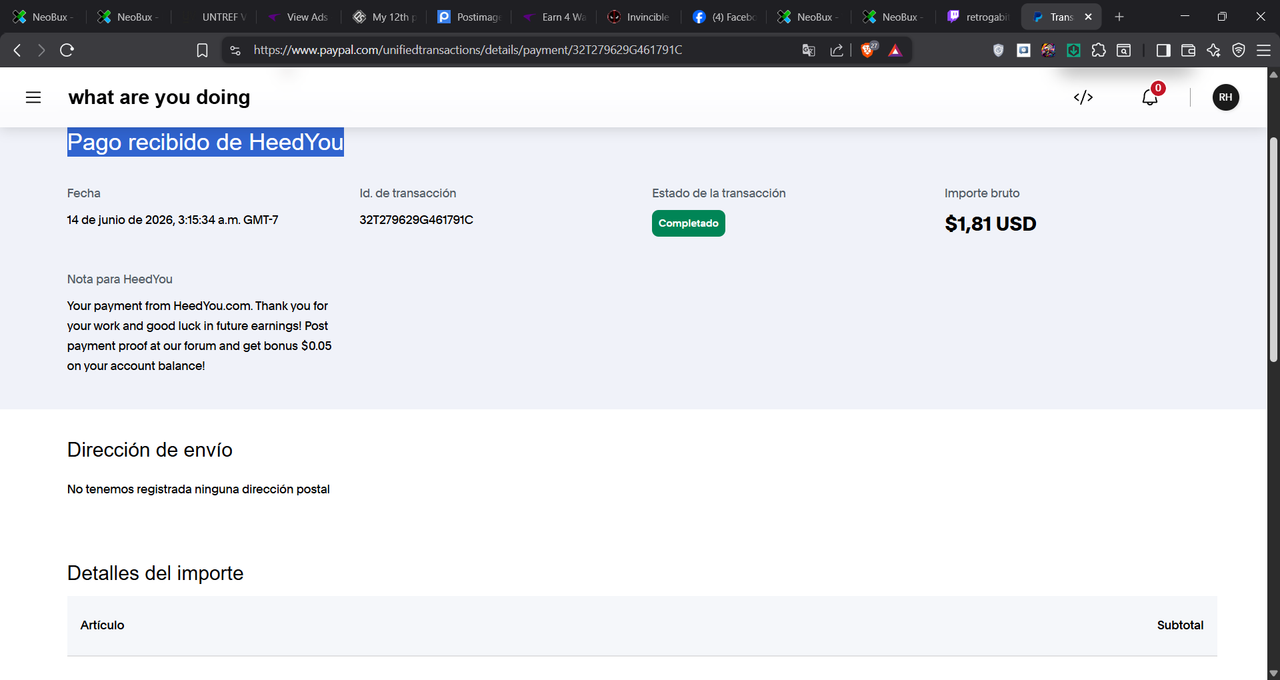Click the 'Subtotal' column header
The width and height of the screenshot is (1280, 680).
point(1180,625)
